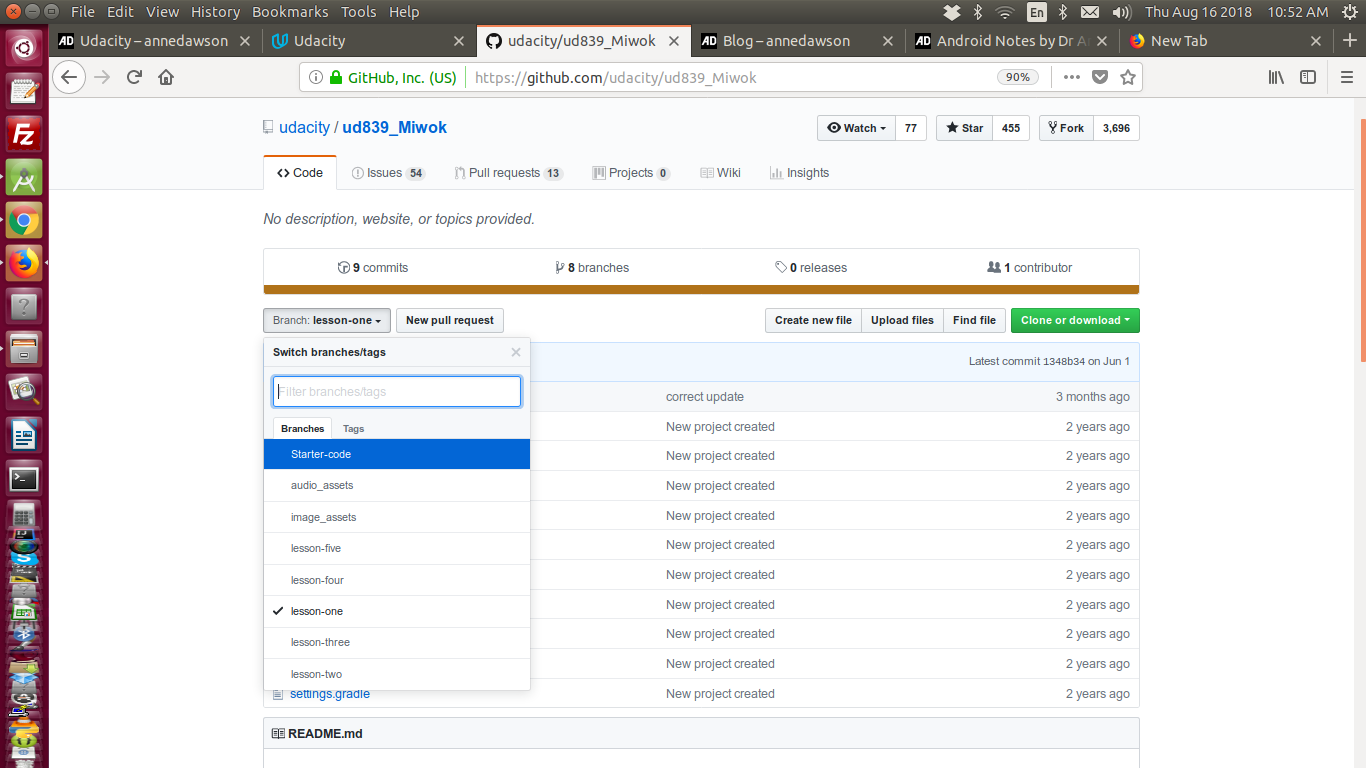Save page to Pocket icon

[1100, 77]
